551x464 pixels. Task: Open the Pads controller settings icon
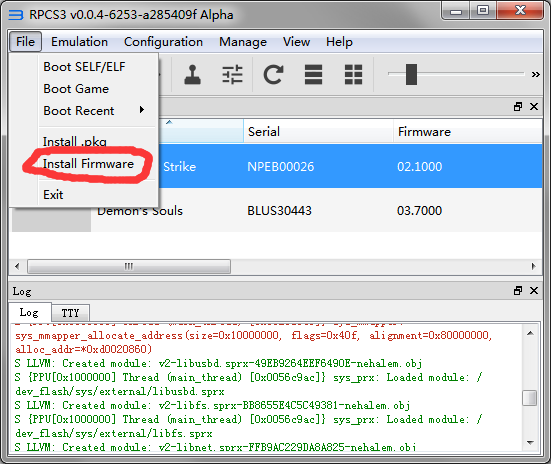[193, 75]
